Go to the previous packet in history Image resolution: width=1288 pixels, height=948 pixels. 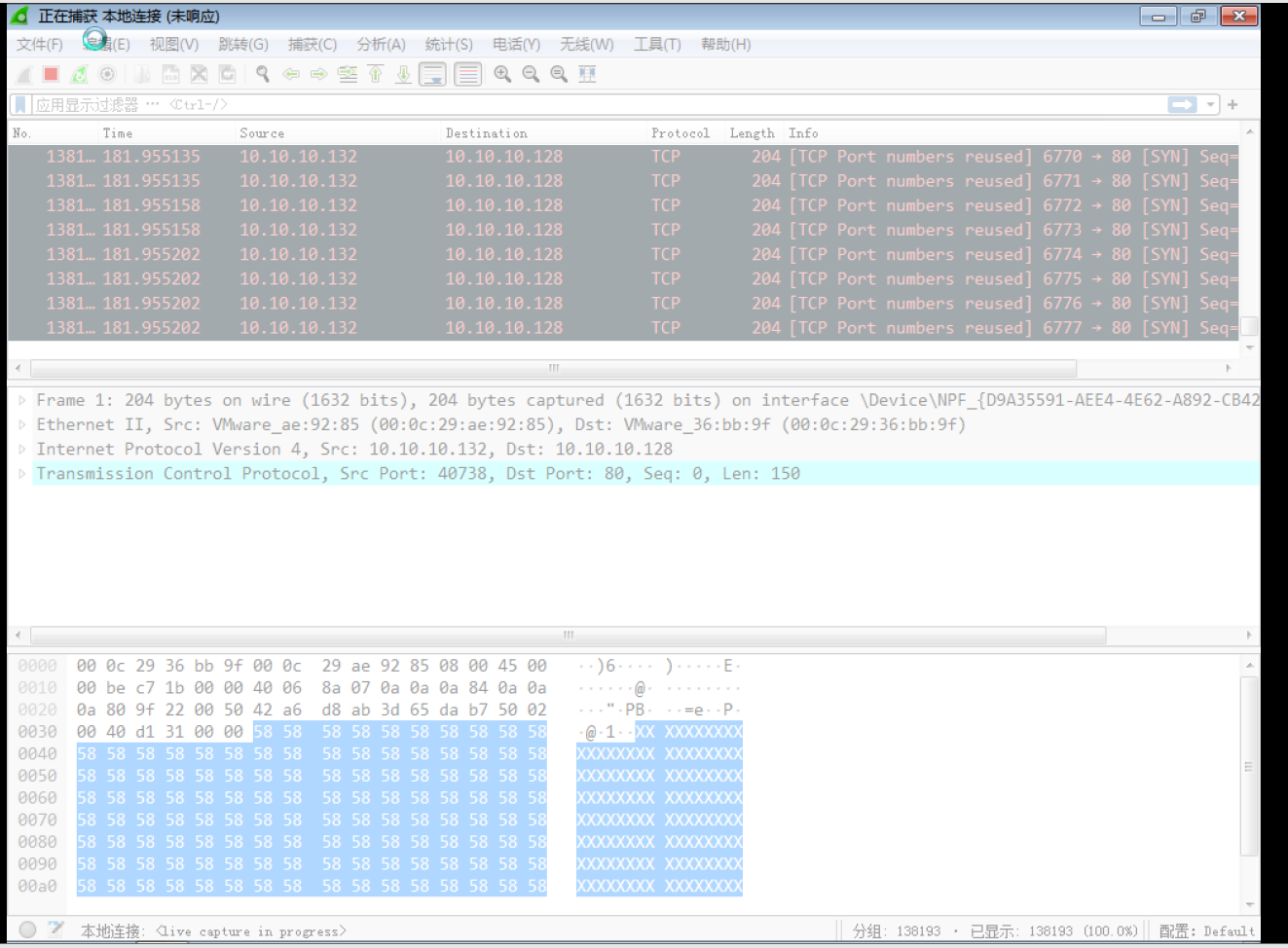tap(290, 74)
